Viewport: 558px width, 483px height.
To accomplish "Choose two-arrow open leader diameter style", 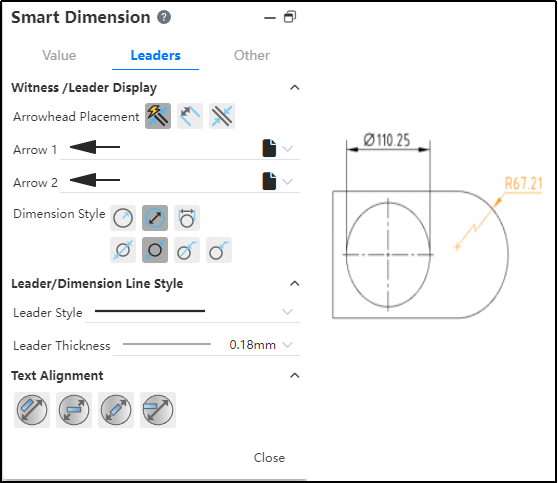I will click(x=123, y=250).
